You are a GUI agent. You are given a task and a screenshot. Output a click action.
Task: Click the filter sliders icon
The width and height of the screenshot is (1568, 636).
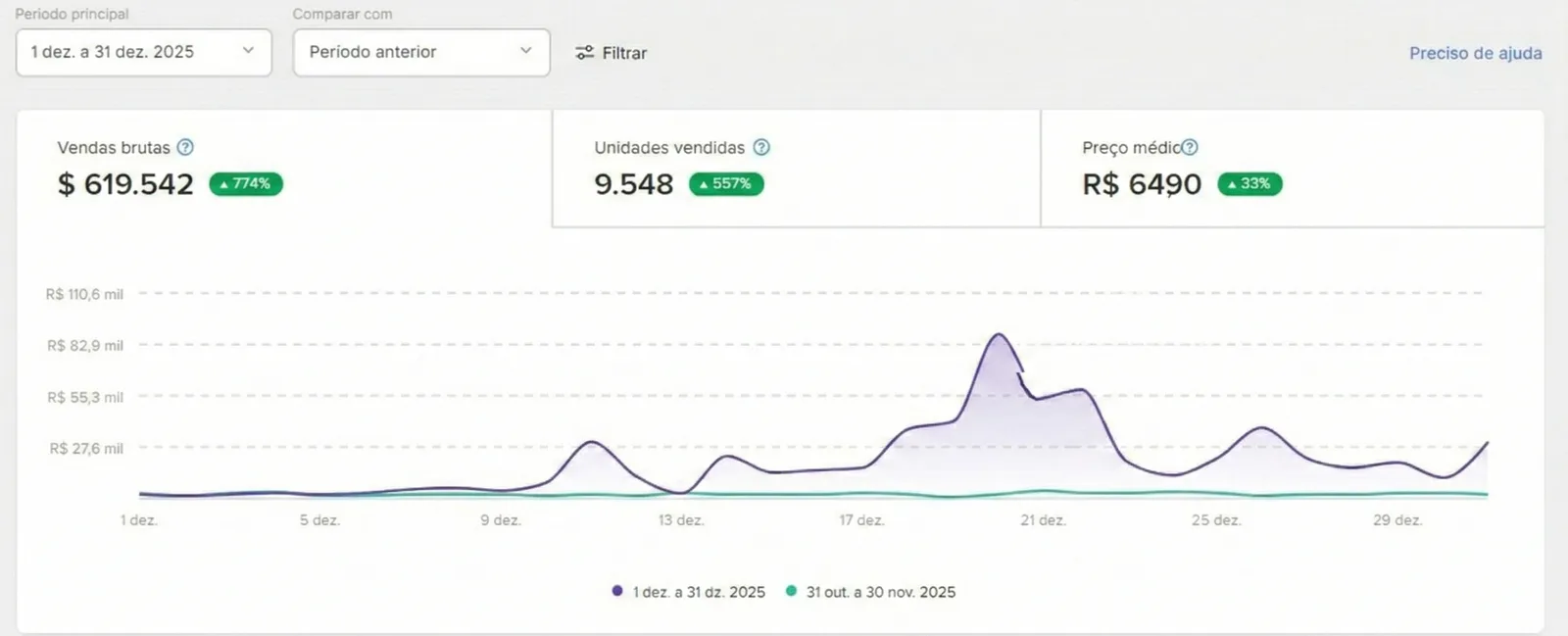click(584, 53)
